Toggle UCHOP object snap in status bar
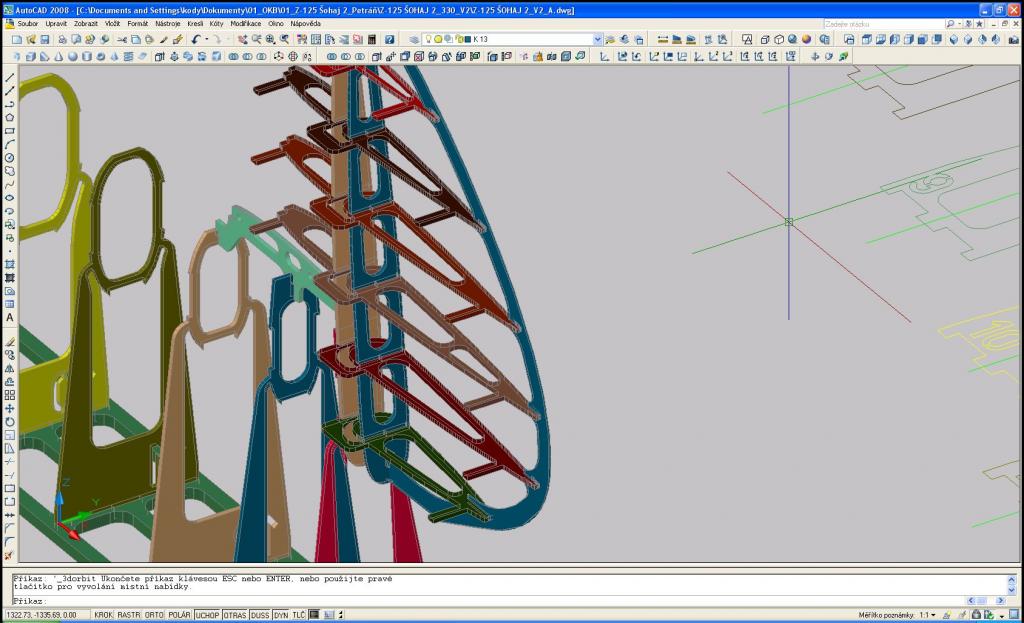Viewport: 1024px width, 623px height. tap(207, 615)
